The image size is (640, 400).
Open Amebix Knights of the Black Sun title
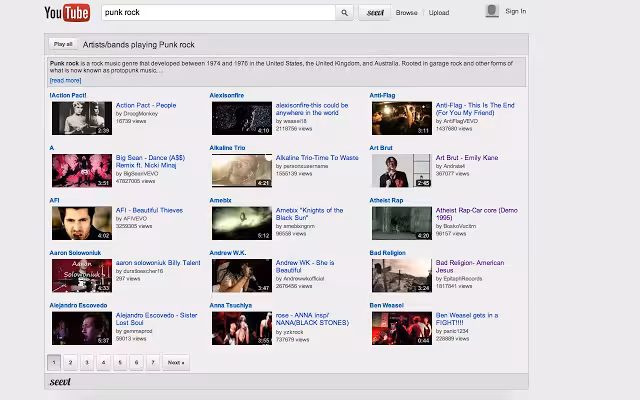(309, 214)
